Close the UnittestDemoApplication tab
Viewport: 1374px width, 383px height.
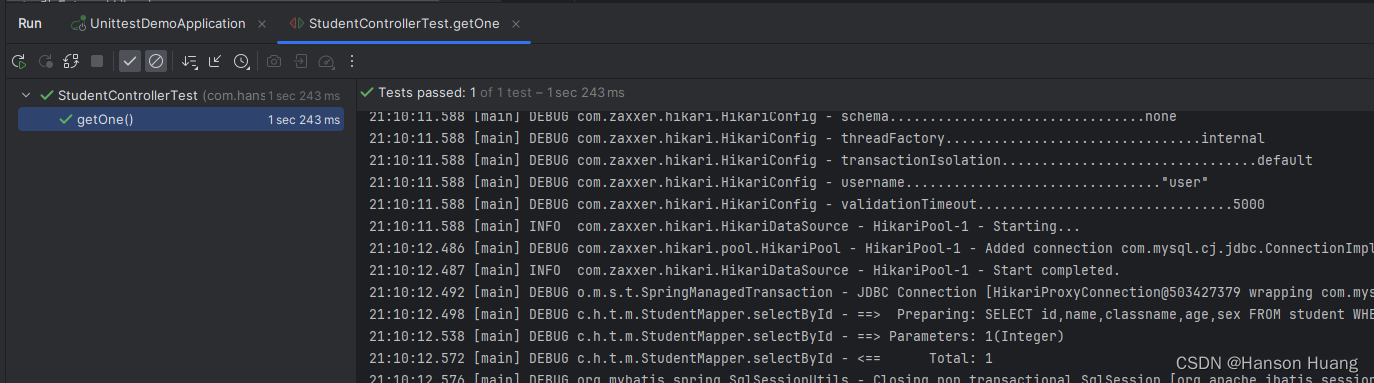click(262, 23)
